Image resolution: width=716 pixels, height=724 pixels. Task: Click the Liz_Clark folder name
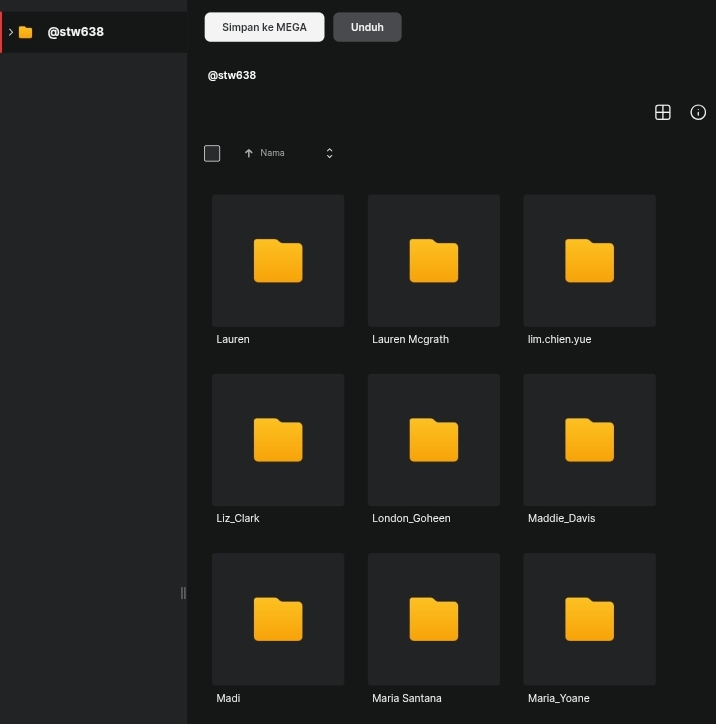pyautogui.click(x=238, y=519)
